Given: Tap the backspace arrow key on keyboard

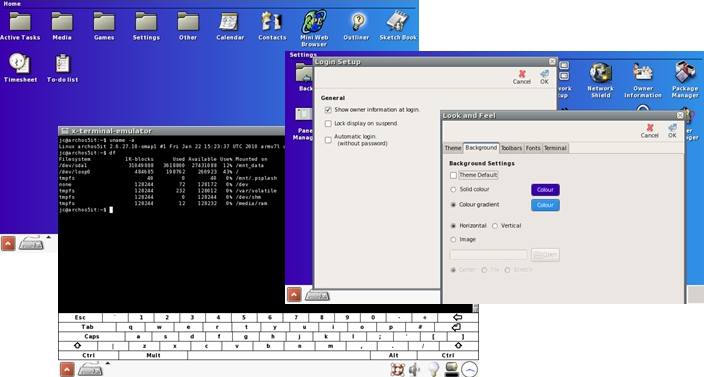Looking at the screenshot, I should [458, 318].
